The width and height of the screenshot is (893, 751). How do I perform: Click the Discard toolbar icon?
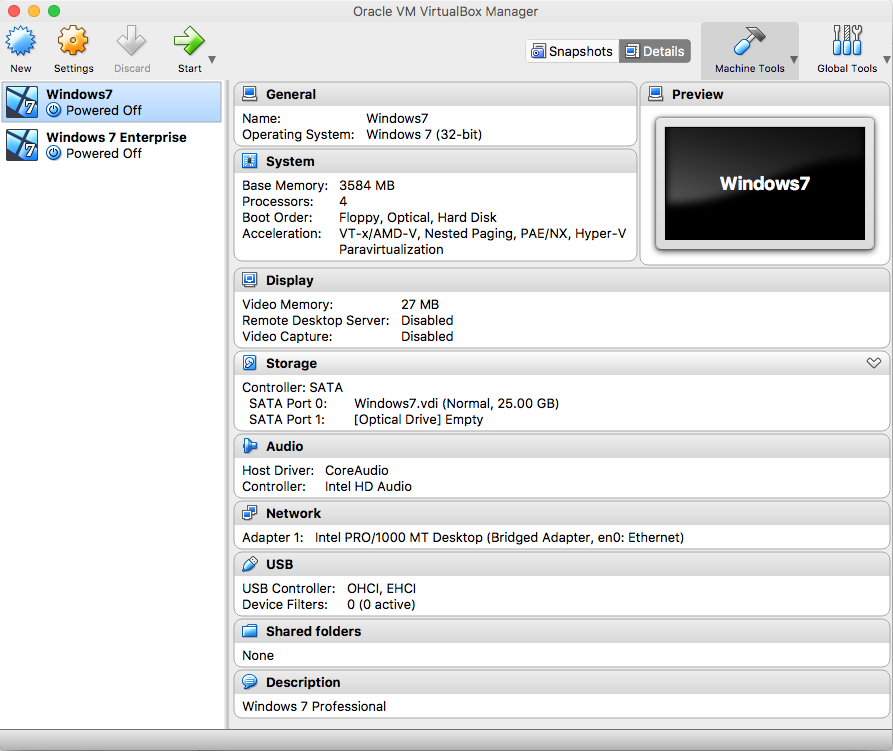131,42
